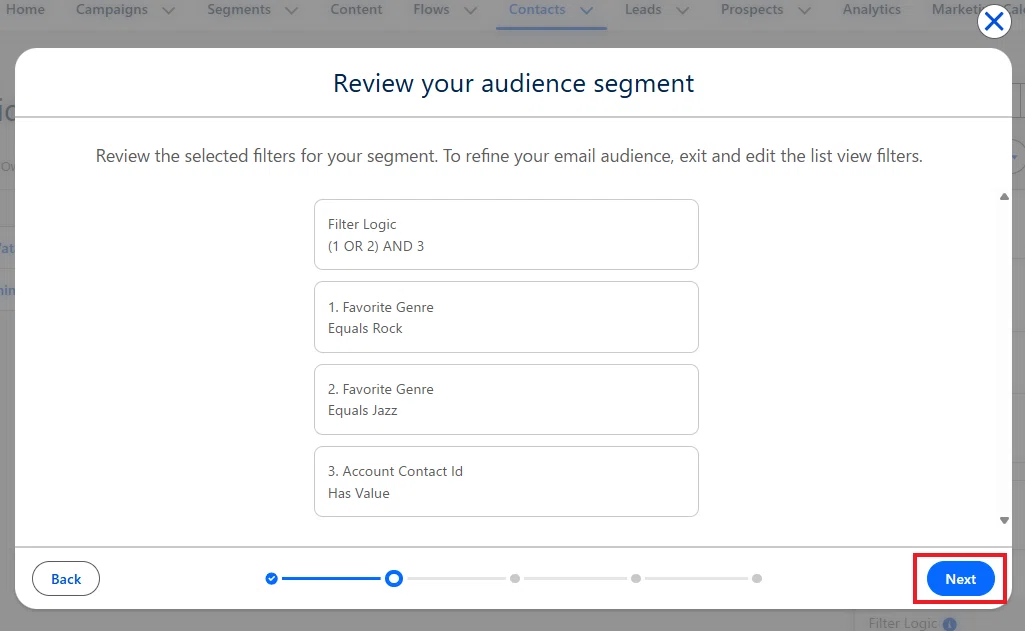
Task: Open the Segments tab
Action: click(239, 10)
